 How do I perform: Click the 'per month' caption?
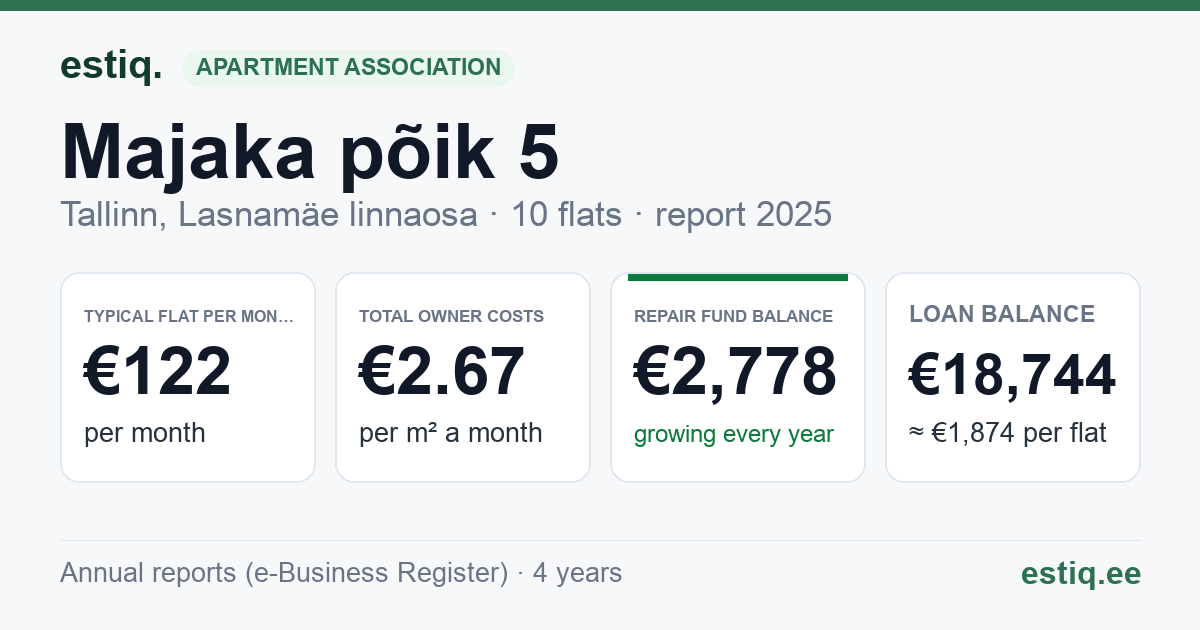[145, 433]
